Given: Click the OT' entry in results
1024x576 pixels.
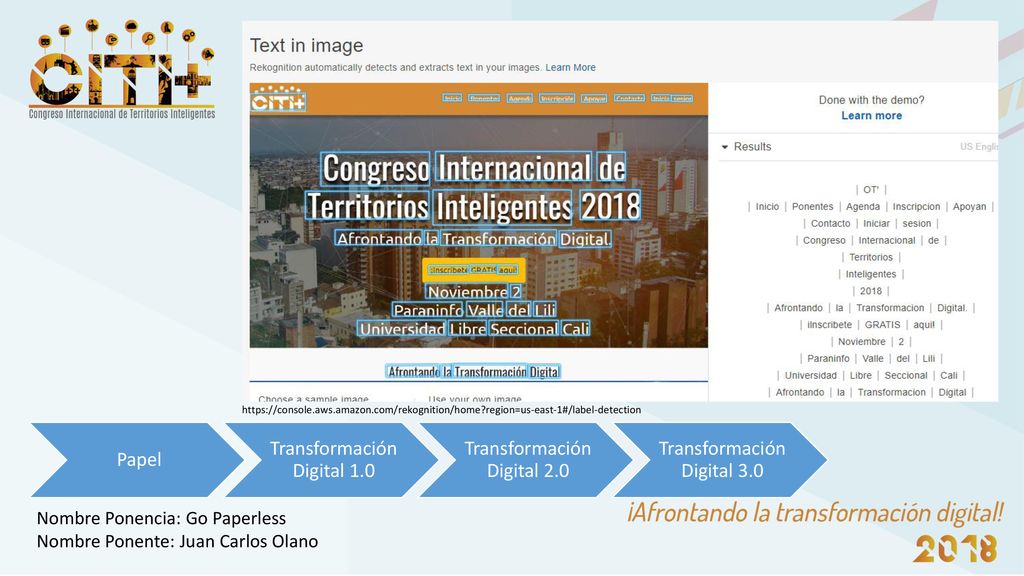Looking at the screenshot, I should tap(871, 189).
